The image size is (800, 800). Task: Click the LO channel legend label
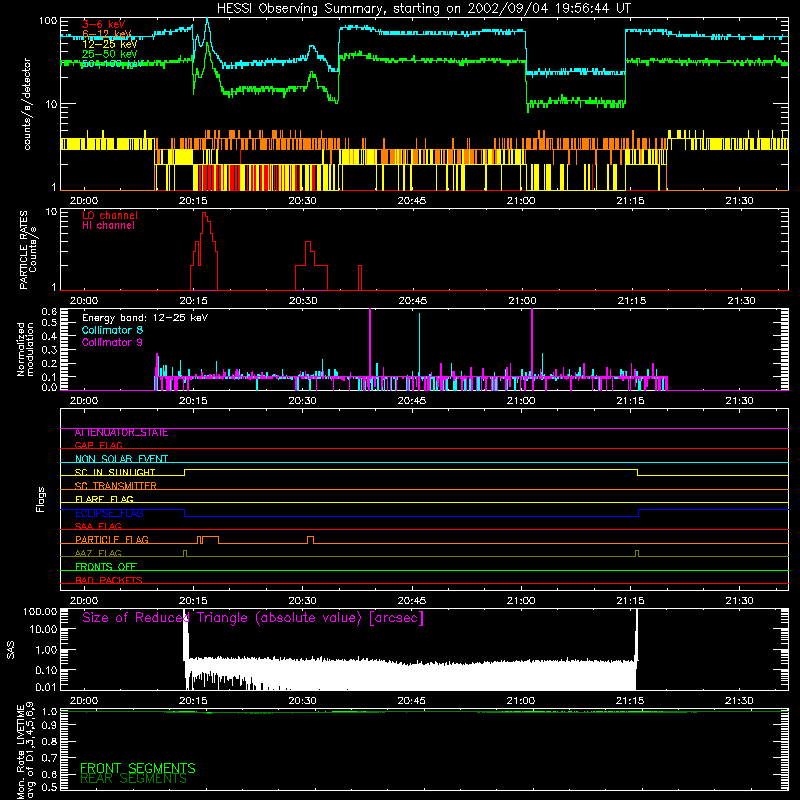110,215
